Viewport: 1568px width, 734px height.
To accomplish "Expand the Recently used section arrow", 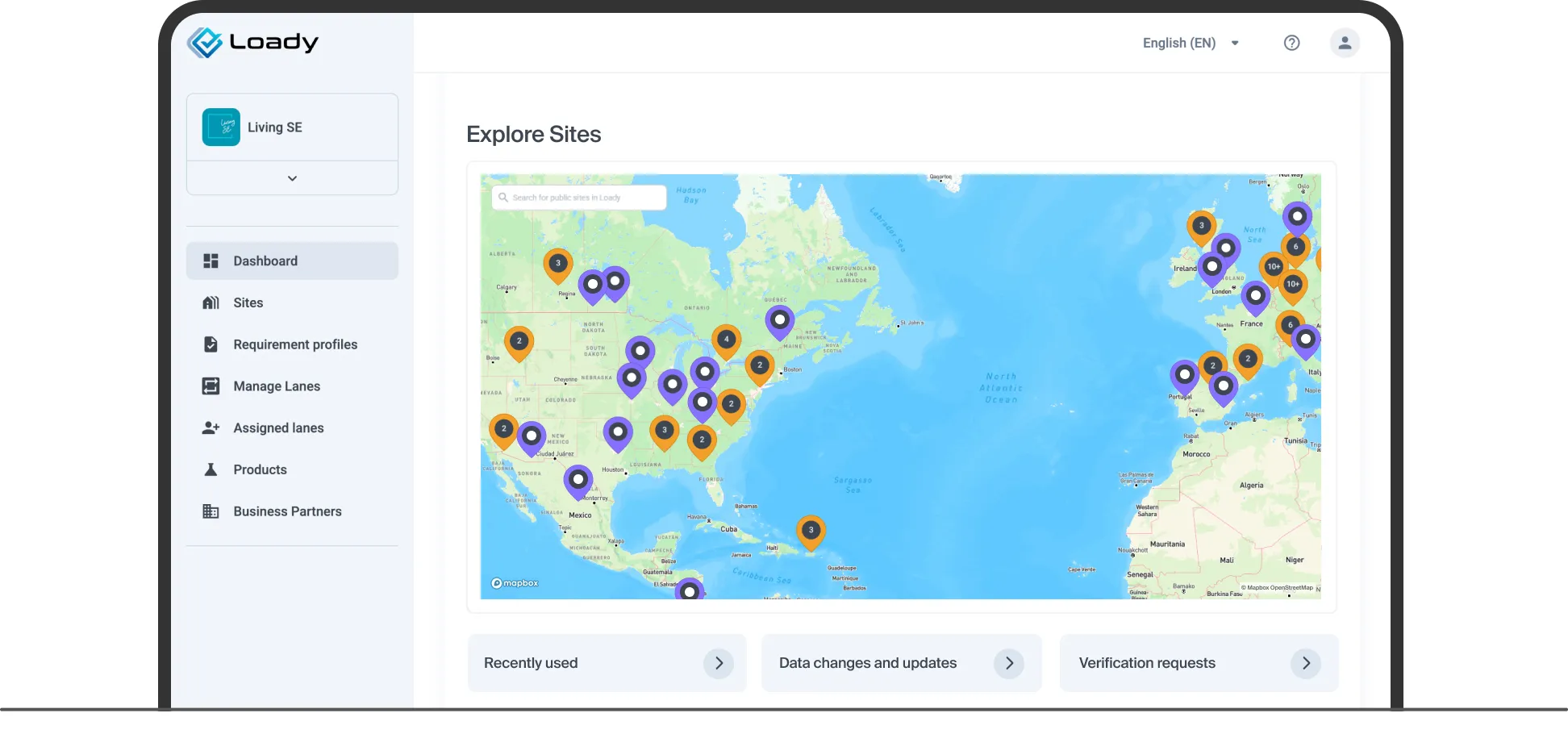I will coord(719,663).
